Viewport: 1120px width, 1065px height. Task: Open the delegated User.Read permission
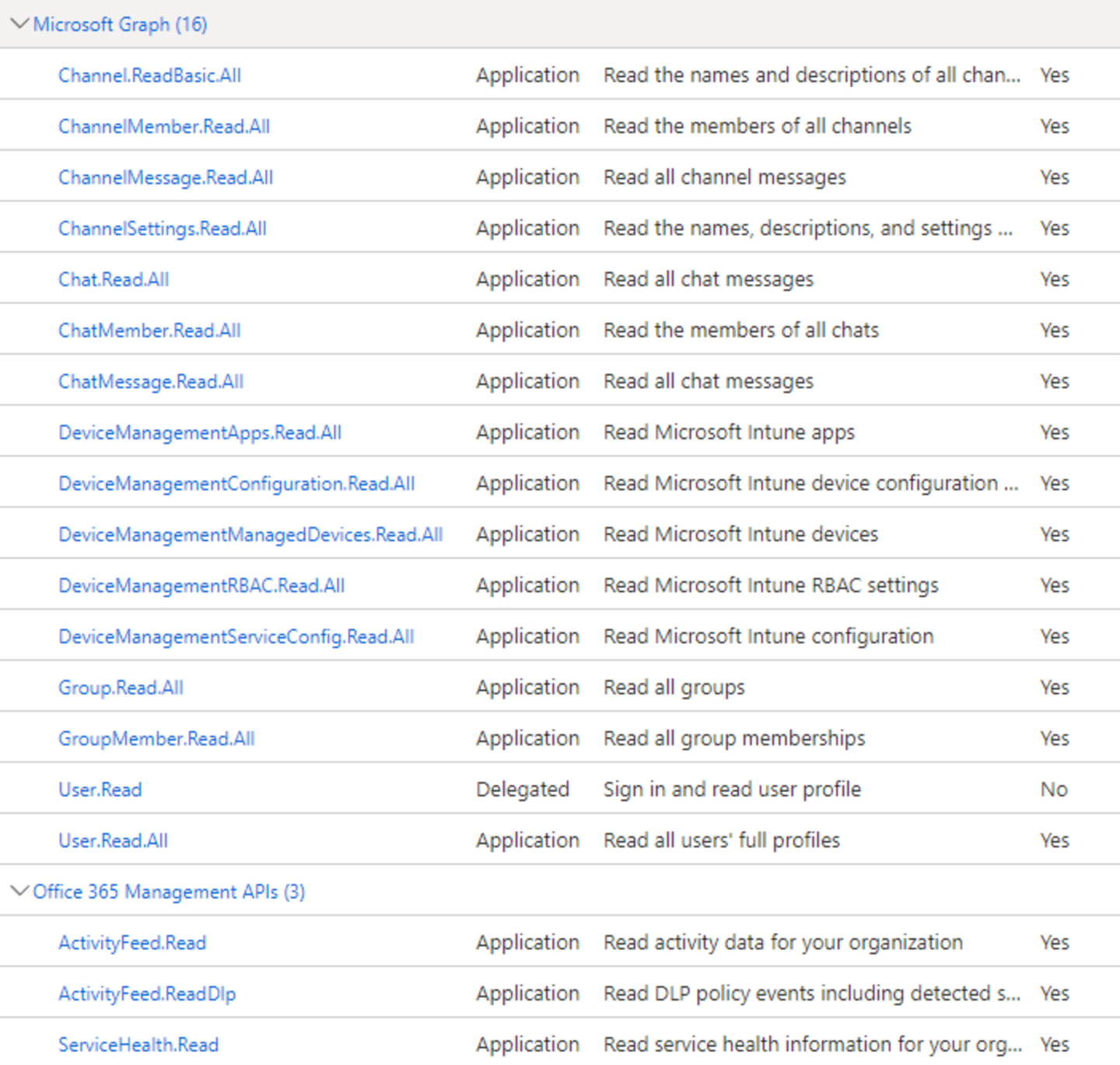tap(100, 790)
